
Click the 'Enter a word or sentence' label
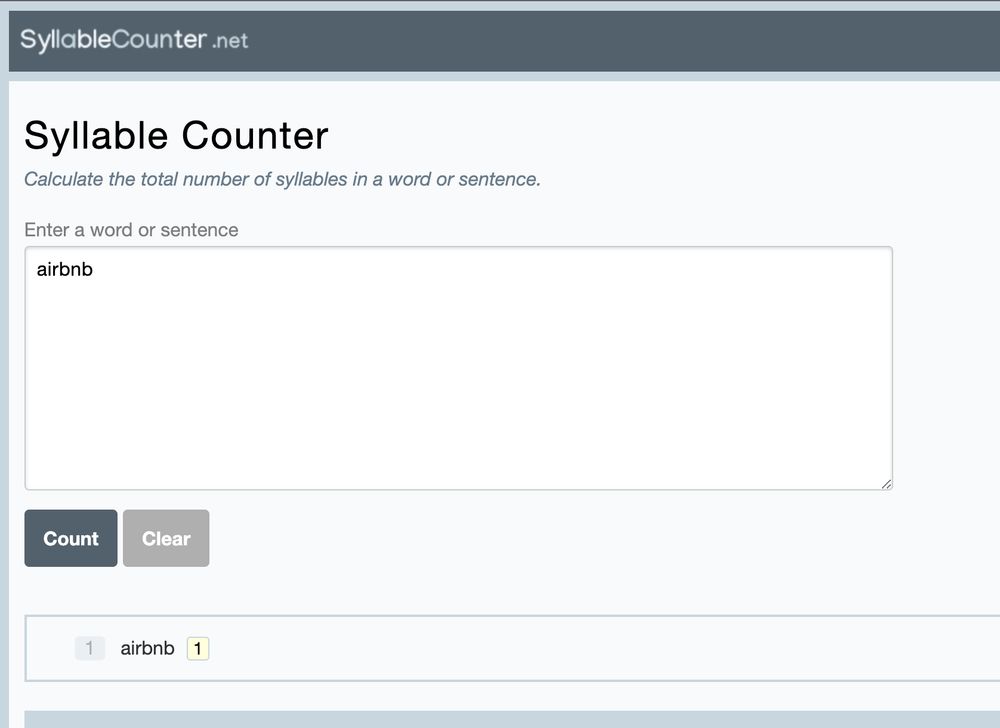(131, 229)
